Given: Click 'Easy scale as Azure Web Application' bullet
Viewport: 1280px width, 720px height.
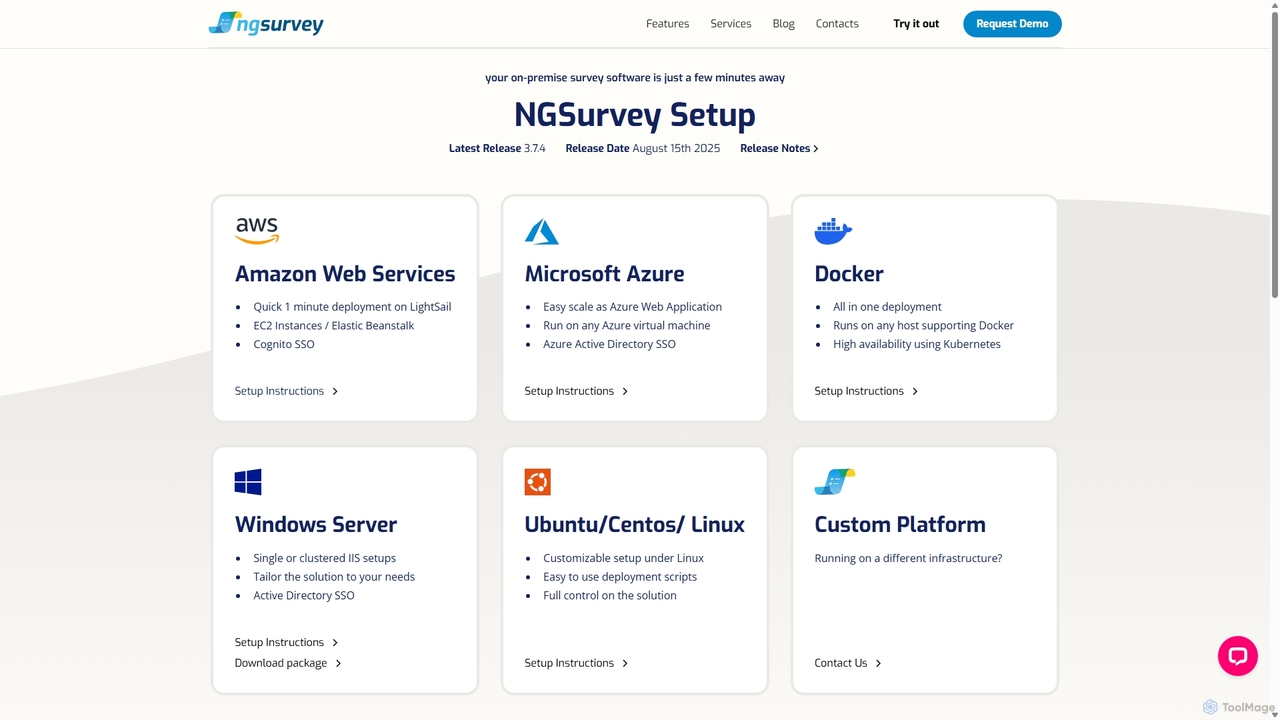Looking at the screenshot, I should [x=632, y=307].
